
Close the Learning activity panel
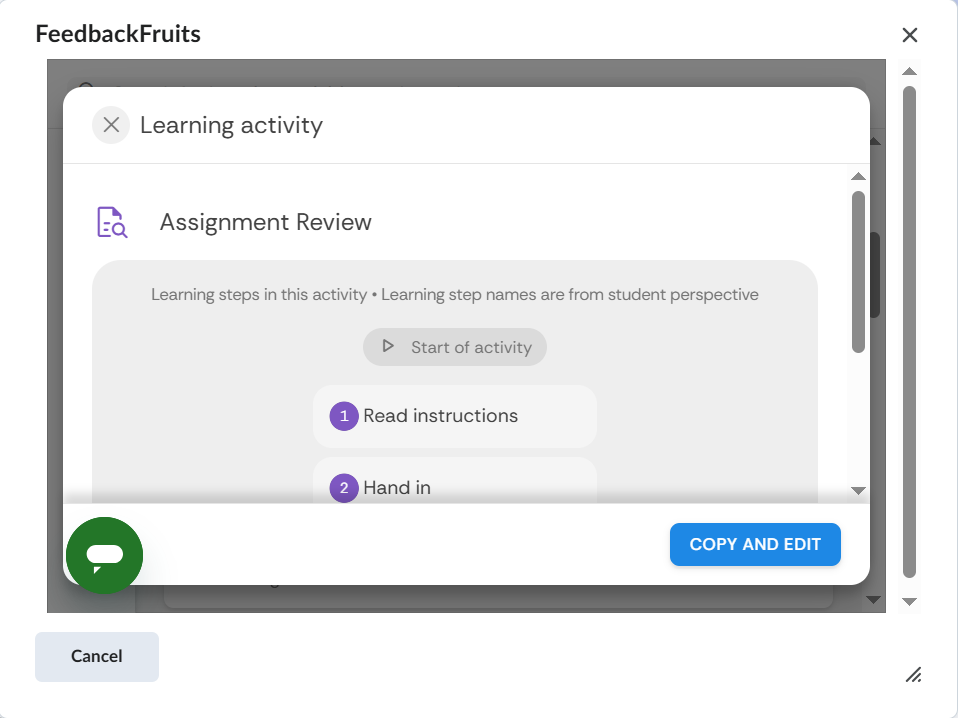111,125
